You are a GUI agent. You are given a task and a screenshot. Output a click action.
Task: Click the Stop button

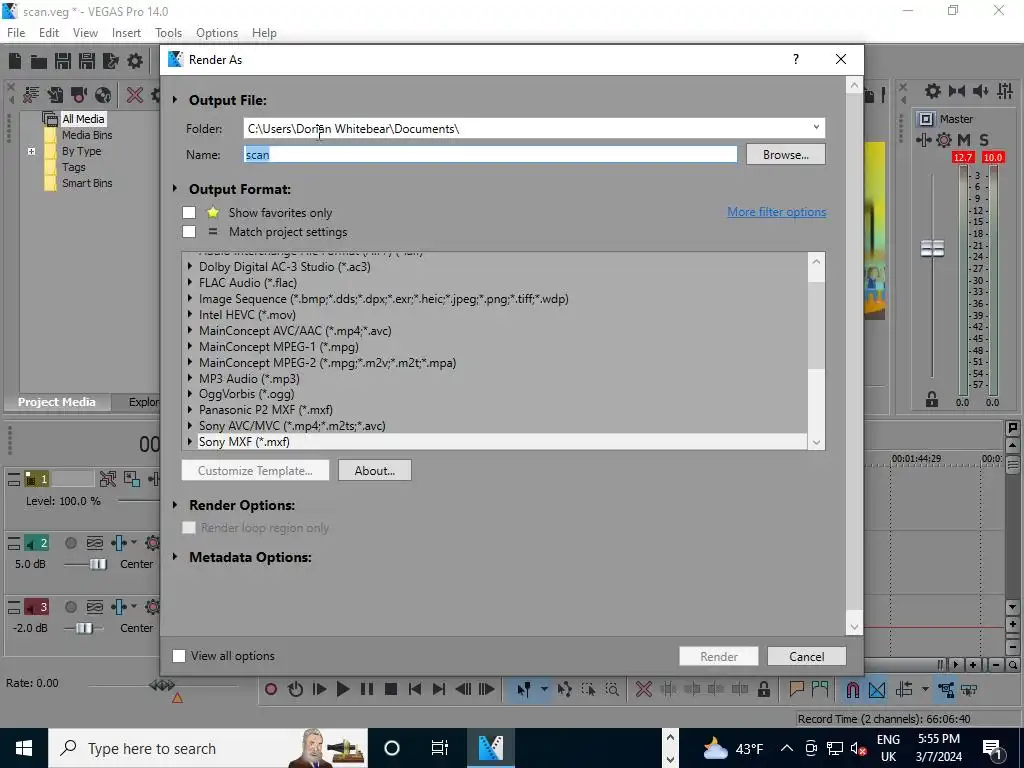(391, 689)
